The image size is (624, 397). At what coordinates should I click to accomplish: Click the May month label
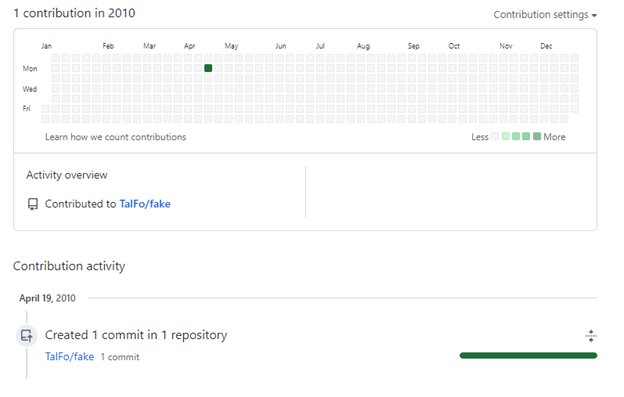tap(231, 46)
